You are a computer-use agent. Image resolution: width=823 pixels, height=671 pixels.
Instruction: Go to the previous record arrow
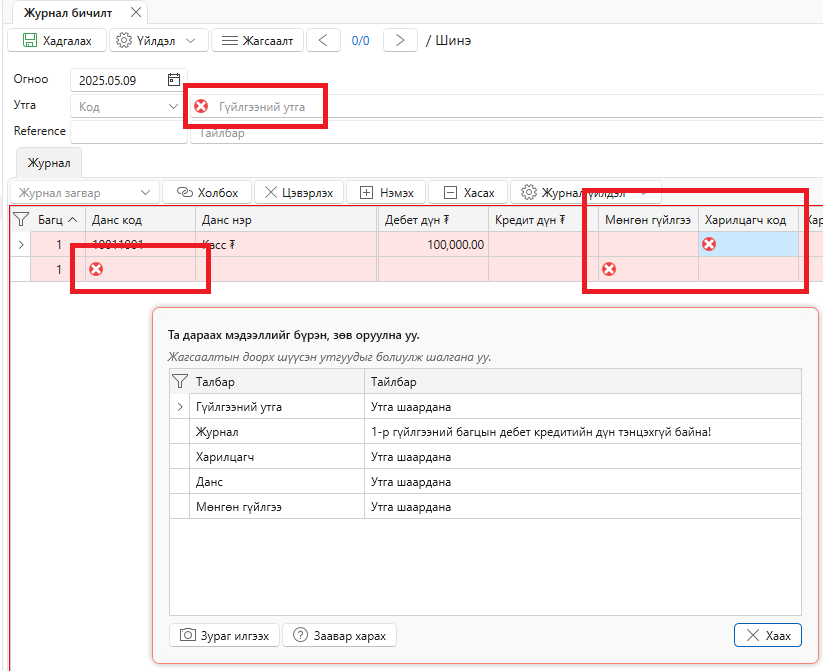point(323,40)
